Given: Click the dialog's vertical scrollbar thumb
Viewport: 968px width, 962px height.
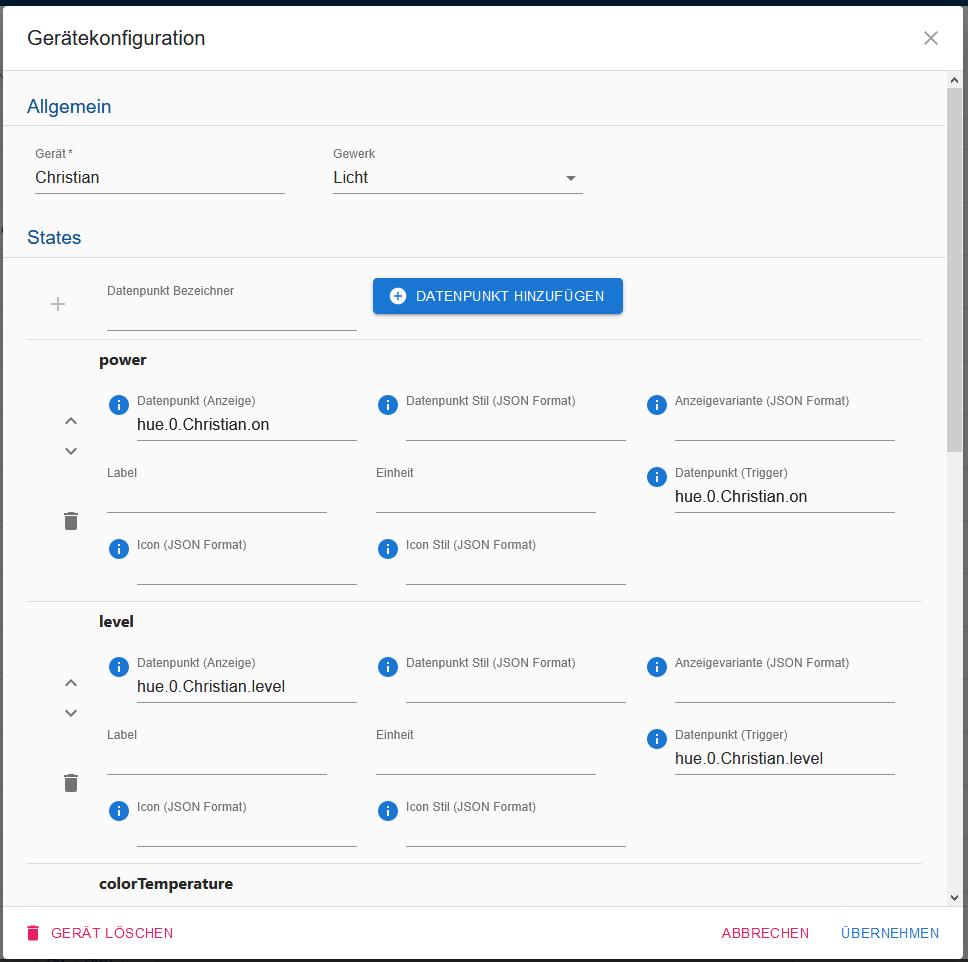Looking at the screenshot, I should coord(954,269).
